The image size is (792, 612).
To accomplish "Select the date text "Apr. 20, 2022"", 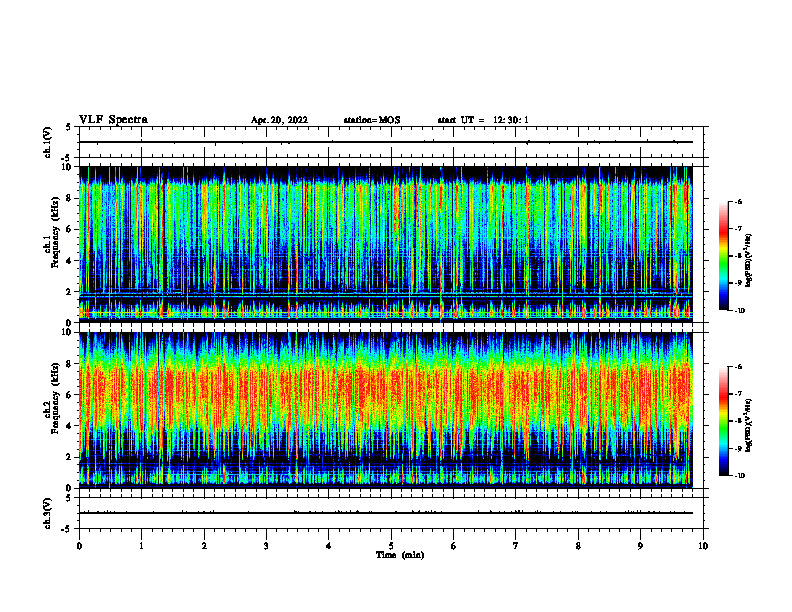I will coord(279,120).
